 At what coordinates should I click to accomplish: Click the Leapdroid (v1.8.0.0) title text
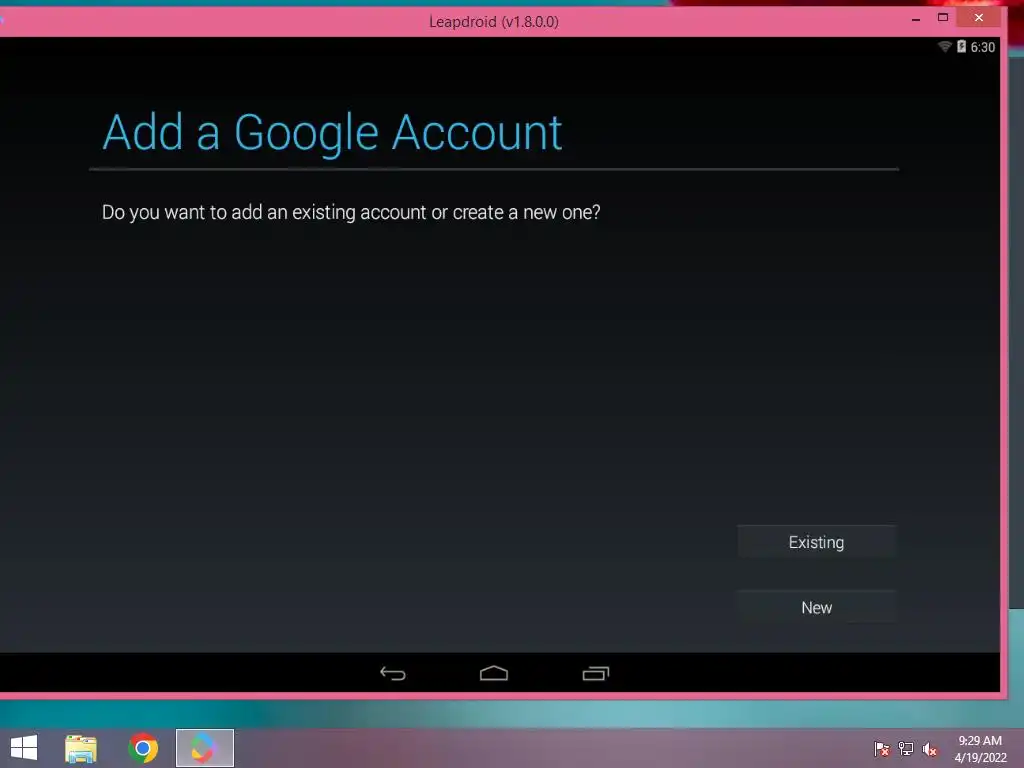coord(494,22)
